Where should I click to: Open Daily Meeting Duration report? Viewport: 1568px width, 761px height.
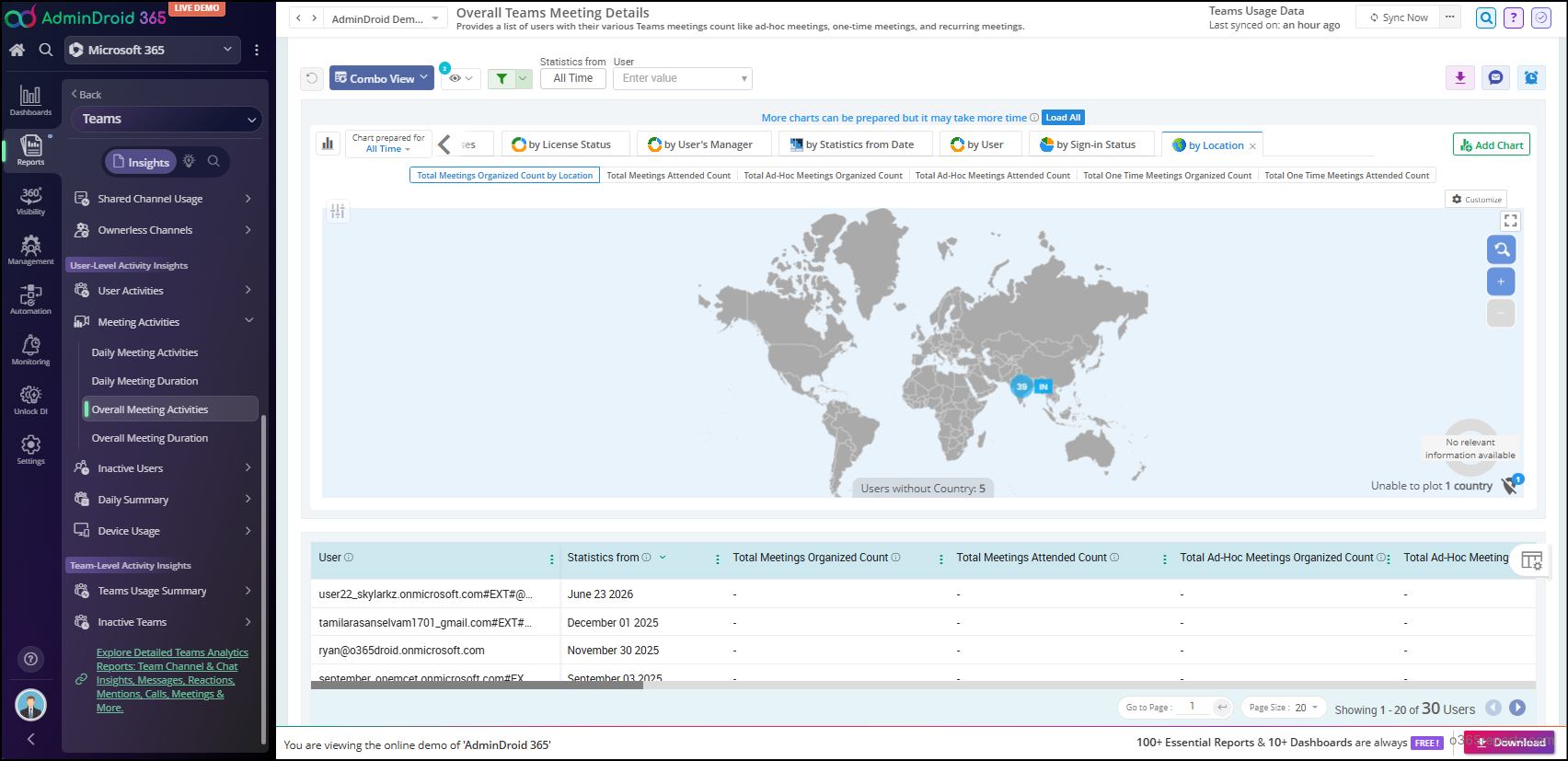tap(145, 381)
